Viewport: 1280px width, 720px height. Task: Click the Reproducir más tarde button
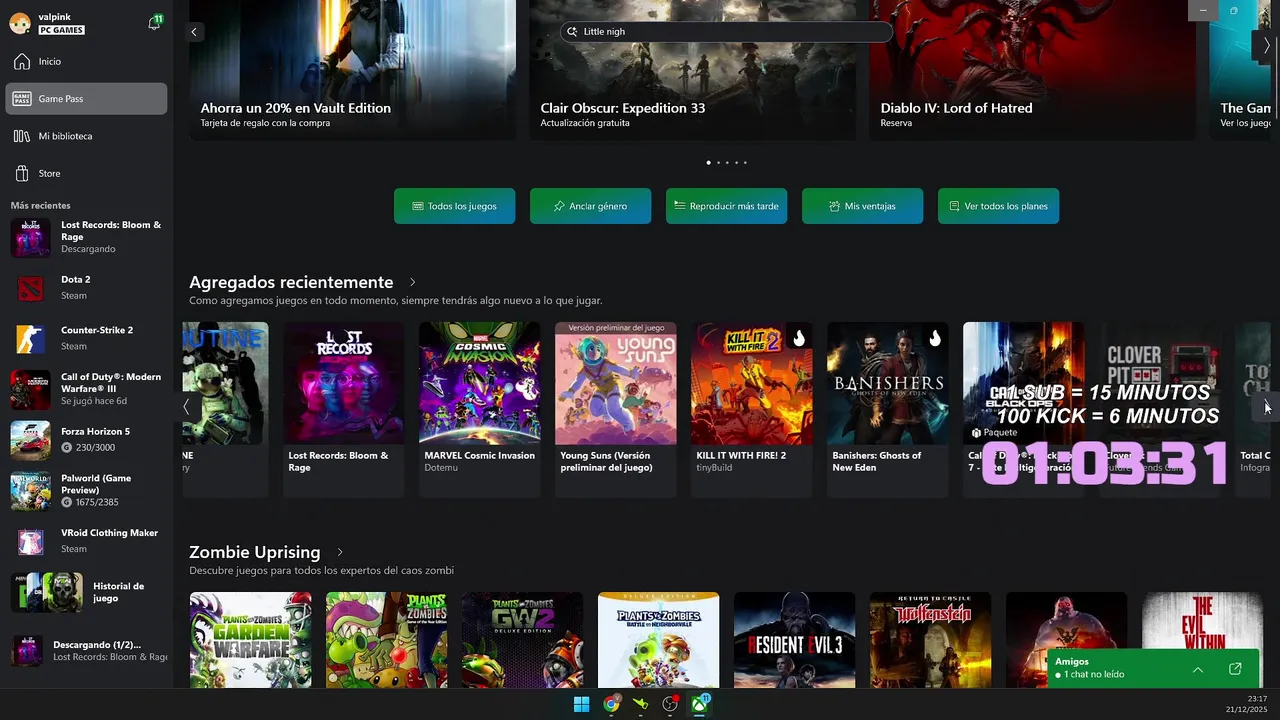click(726, 206)
